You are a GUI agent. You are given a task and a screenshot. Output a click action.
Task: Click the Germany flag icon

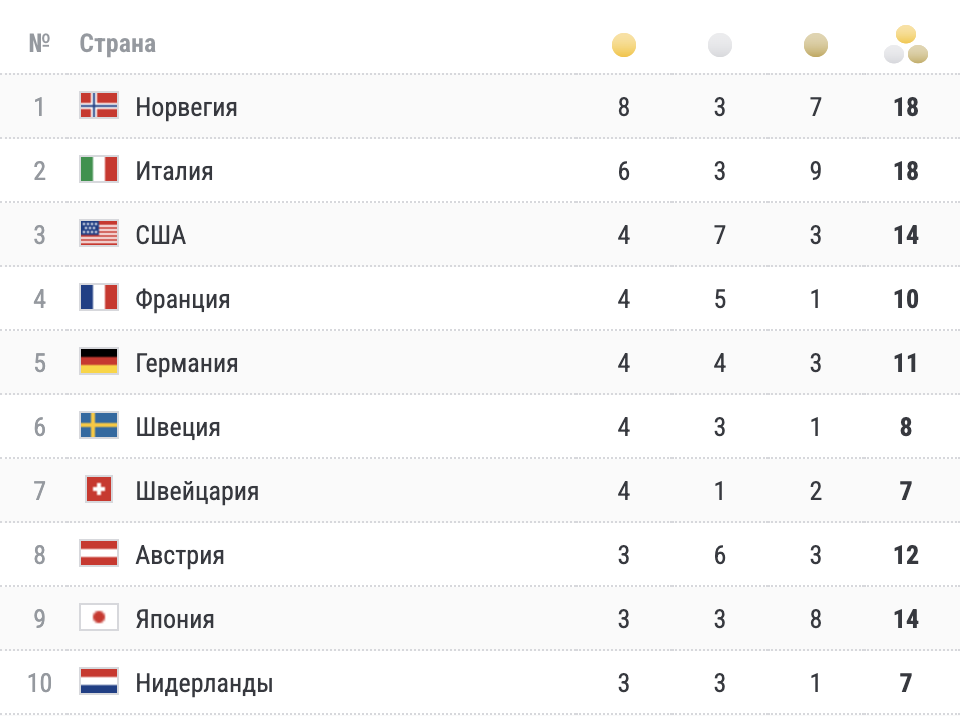tap(99, 362)
